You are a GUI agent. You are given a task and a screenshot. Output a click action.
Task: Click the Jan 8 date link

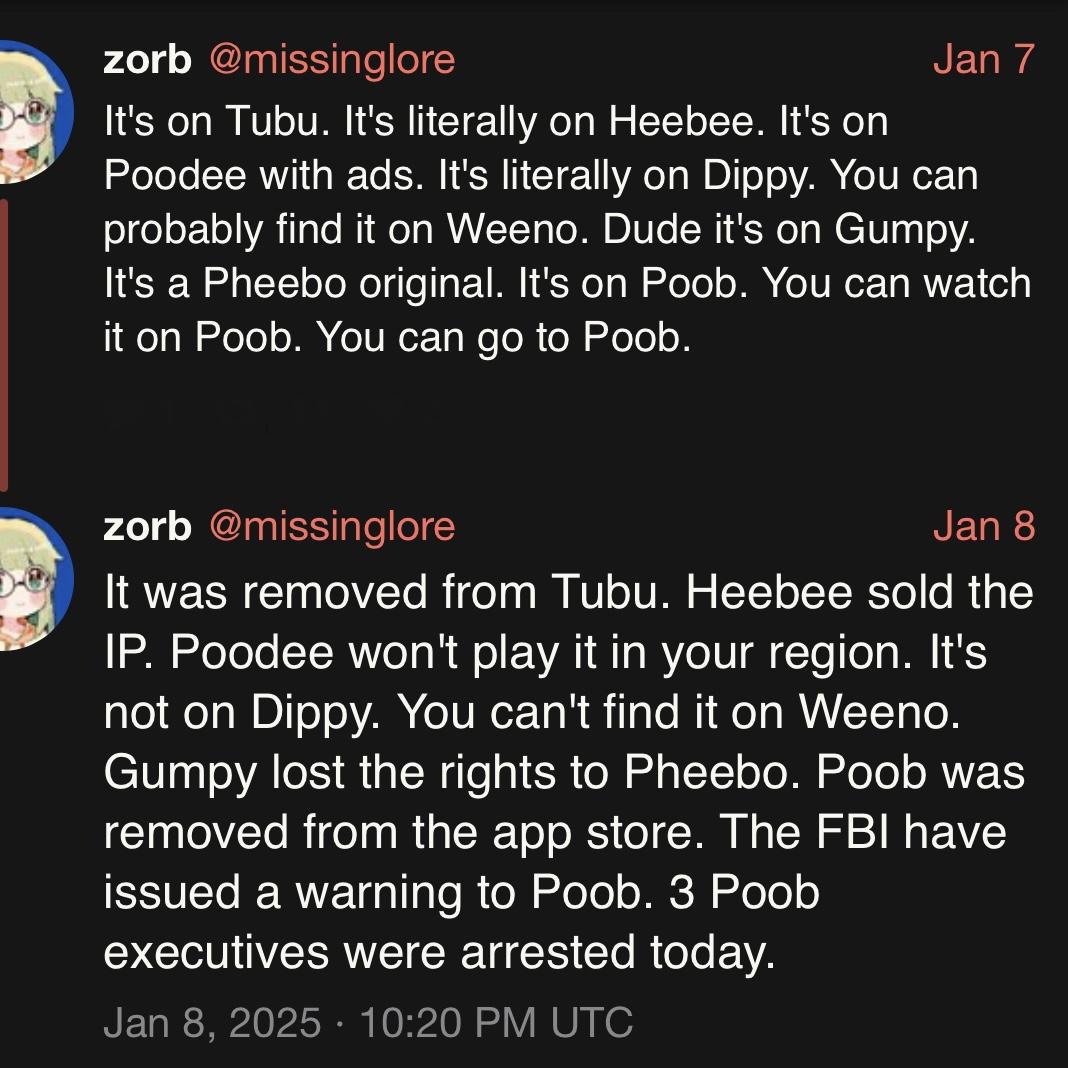tap(983, 526)
